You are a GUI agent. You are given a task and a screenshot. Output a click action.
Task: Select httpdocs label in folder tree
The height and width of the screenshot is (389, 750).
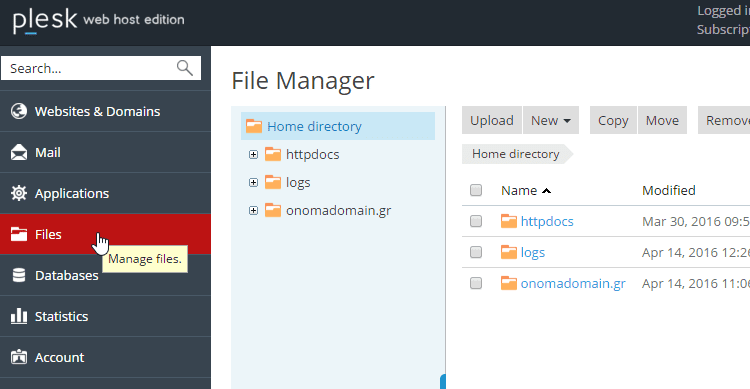313,155
